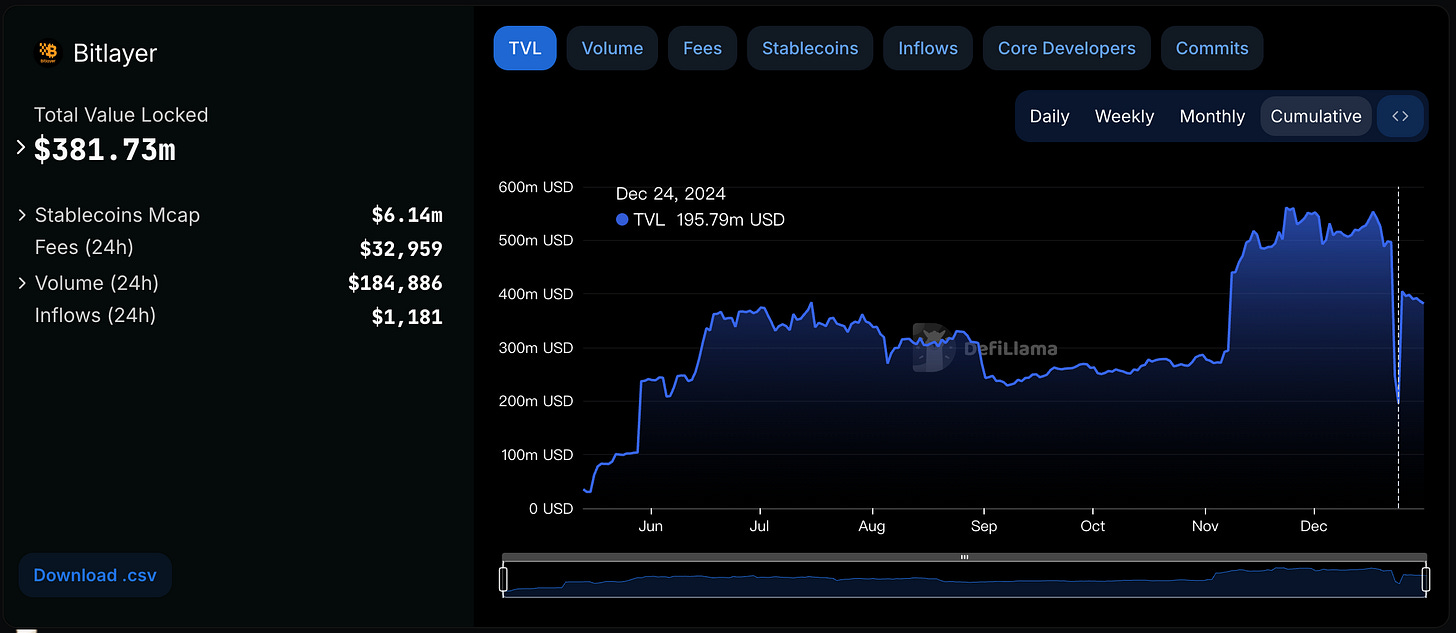Click the Oct x-axis label
This screenshot has width=1456, height=633.
coord(1093,526)
